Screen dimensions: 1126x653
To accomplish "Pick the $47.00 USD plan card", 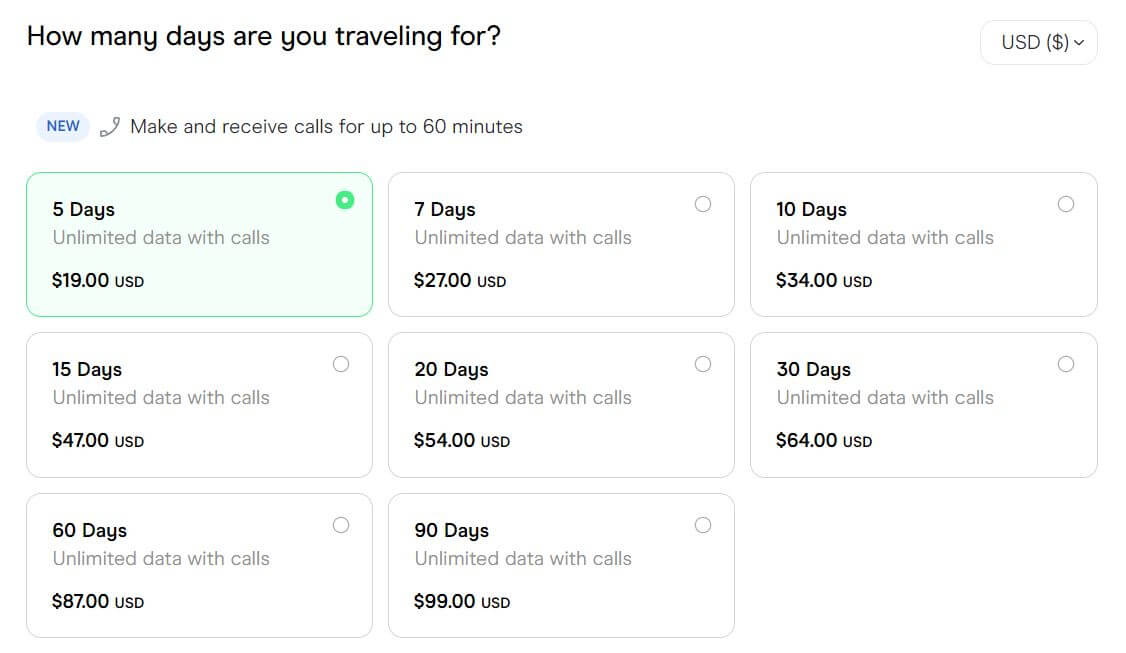I will point(199,405).
